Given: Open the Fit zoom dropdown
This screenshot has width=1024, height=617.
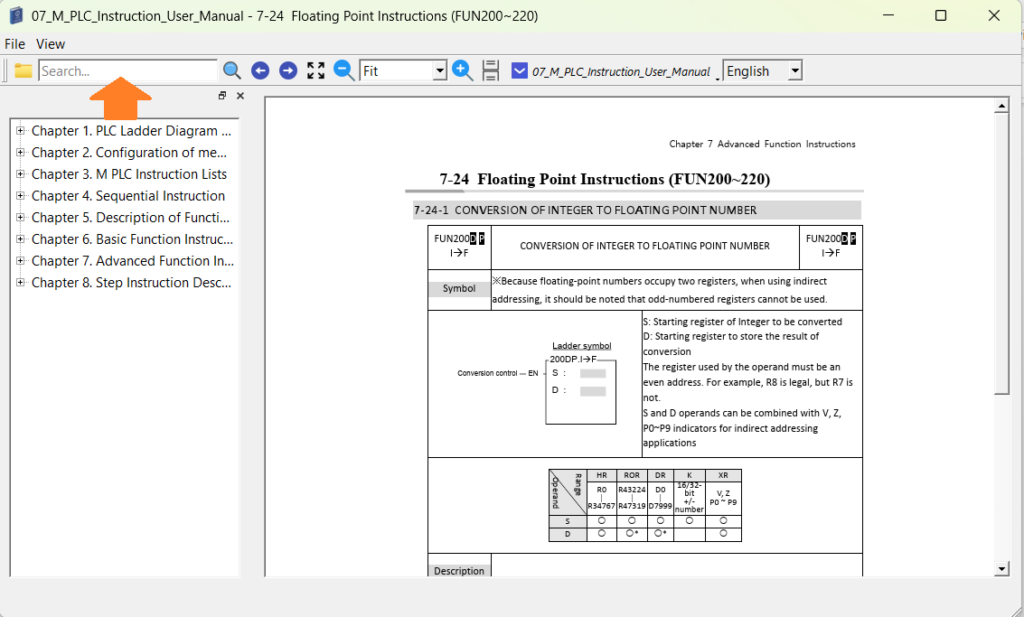Looking at the screenshot, I should (x=440, y=71).
